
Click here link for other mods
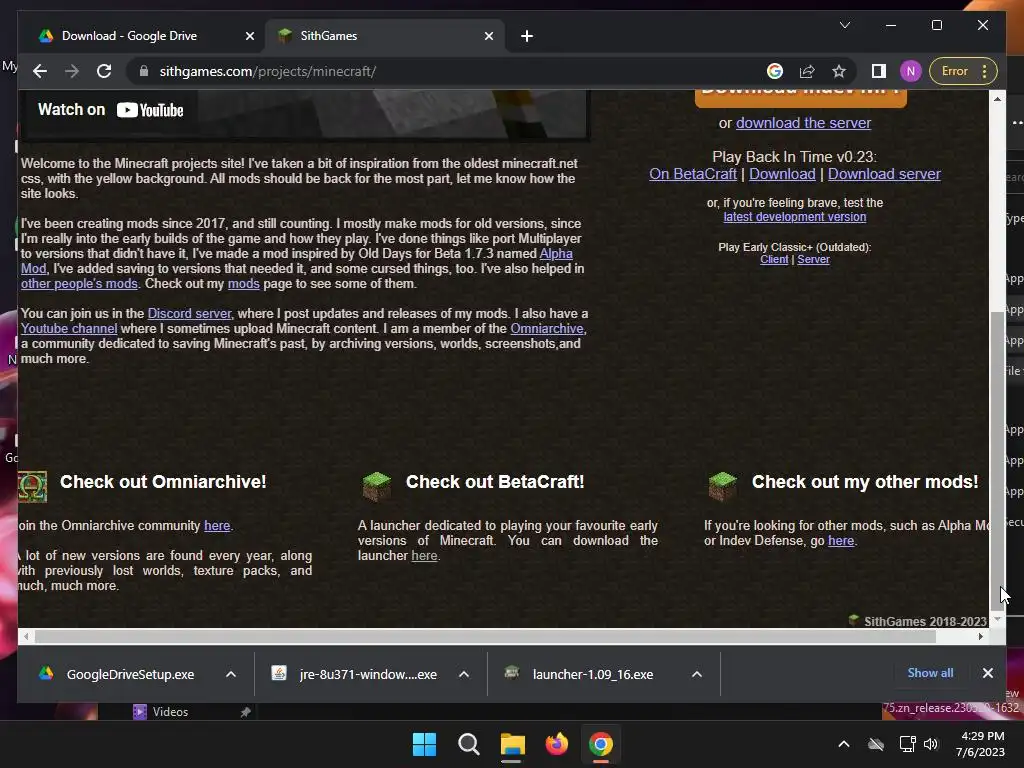tap(841, 541)
